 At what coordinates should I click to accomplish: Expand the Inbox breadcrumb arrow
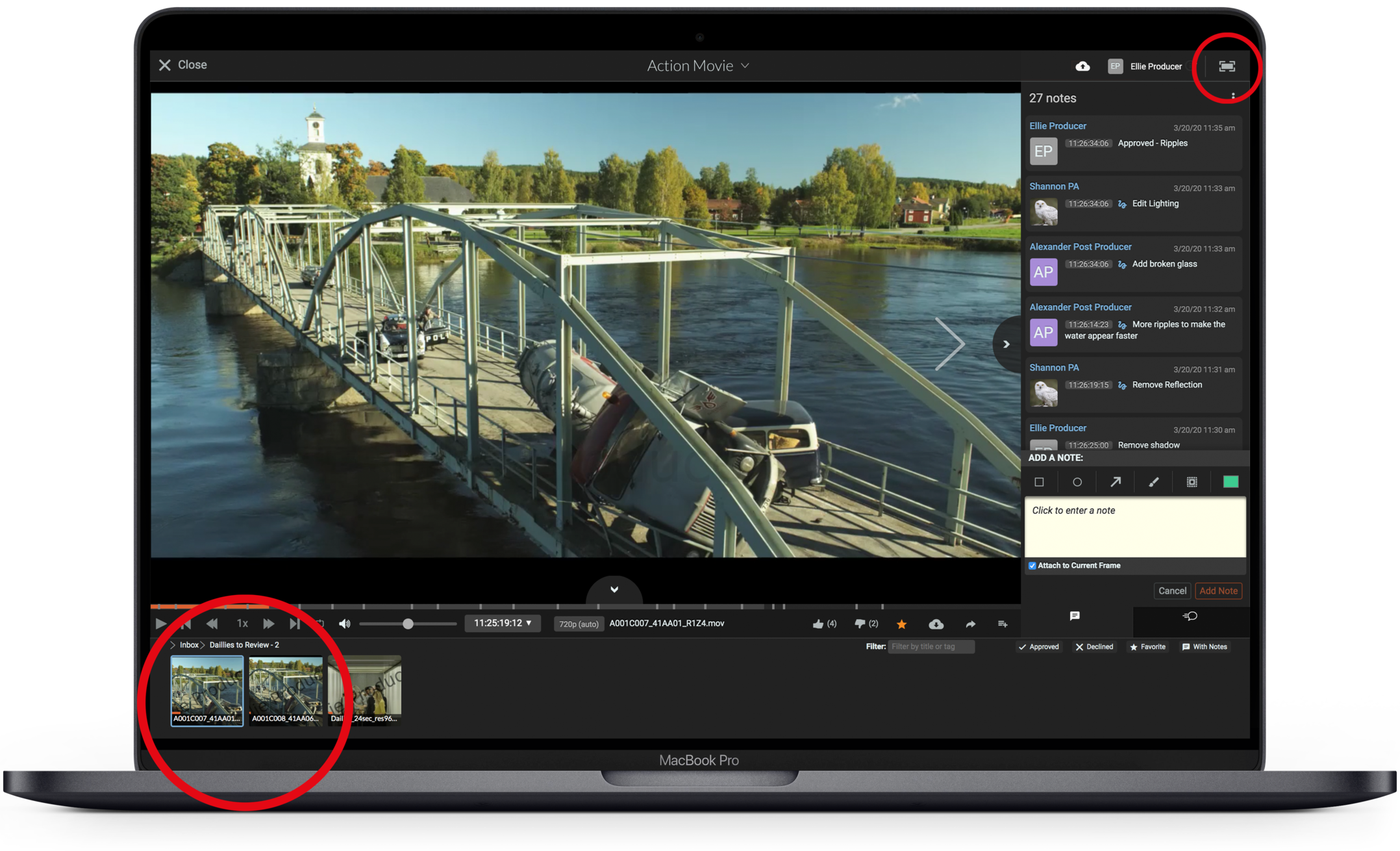(x=173, y=645)
